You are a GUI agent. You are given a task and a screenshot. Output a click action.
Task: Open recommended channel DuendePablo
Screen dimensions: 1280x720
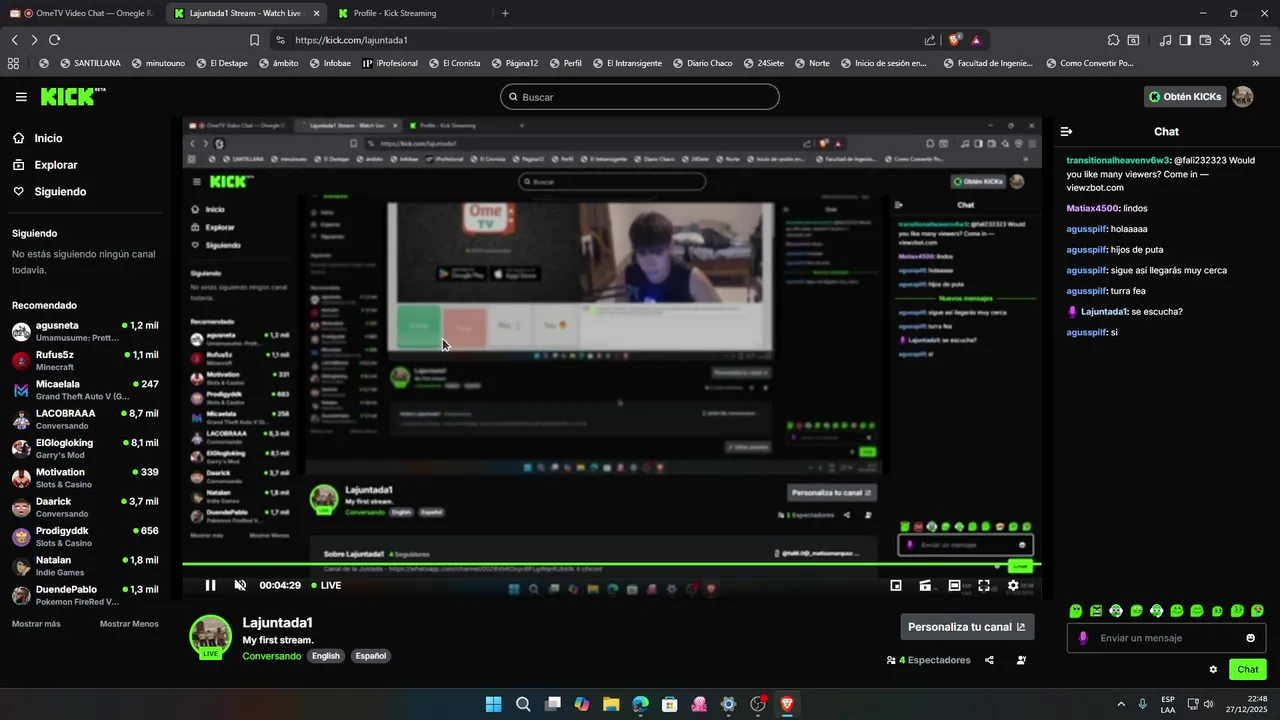pos(85,595)
